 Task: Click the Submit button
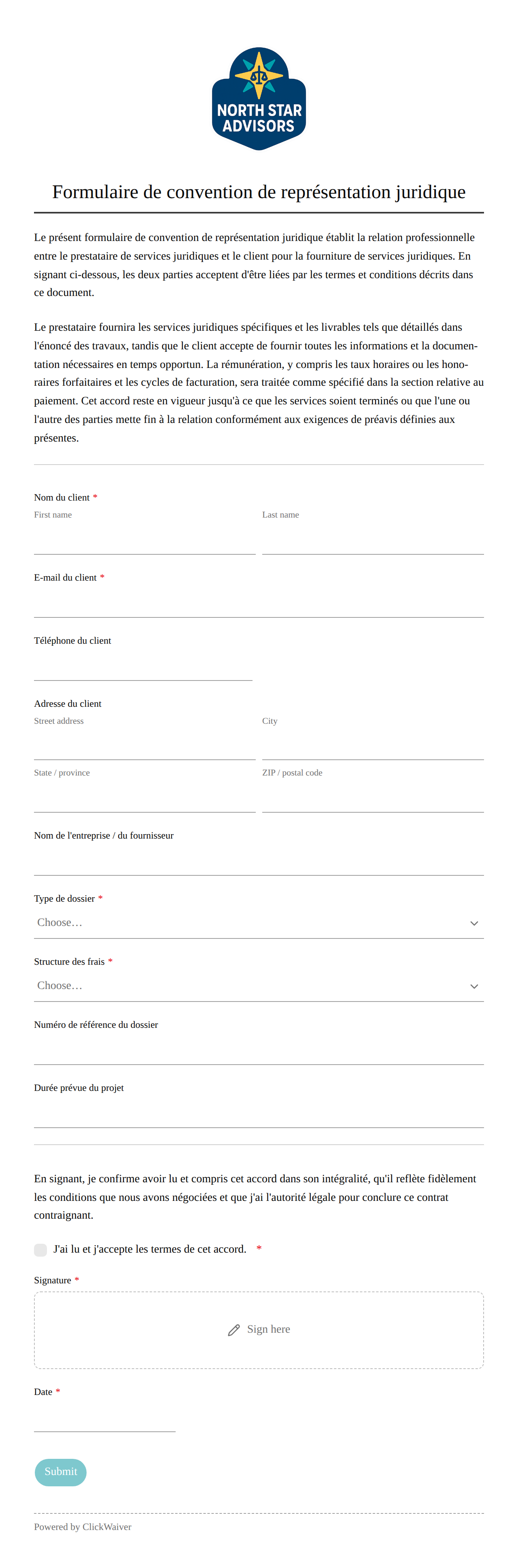tap(61, 1472)
